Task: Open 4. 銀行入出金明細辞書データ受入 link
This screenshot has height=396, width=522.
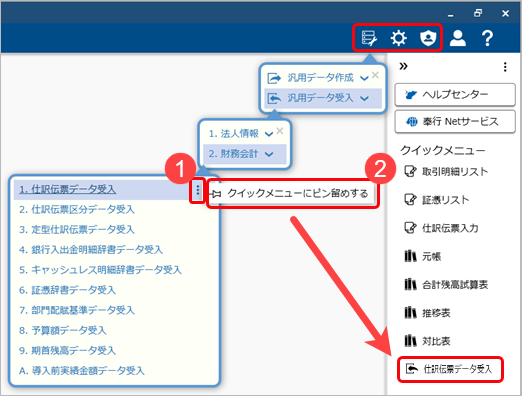Action: tap(91, 250)
